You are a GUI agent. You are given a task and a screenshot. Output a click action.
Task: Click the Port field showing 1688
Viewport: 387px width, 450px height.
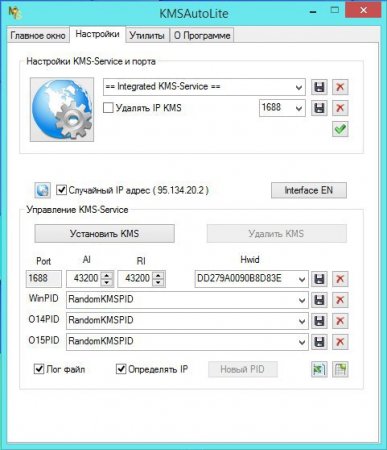44,279
